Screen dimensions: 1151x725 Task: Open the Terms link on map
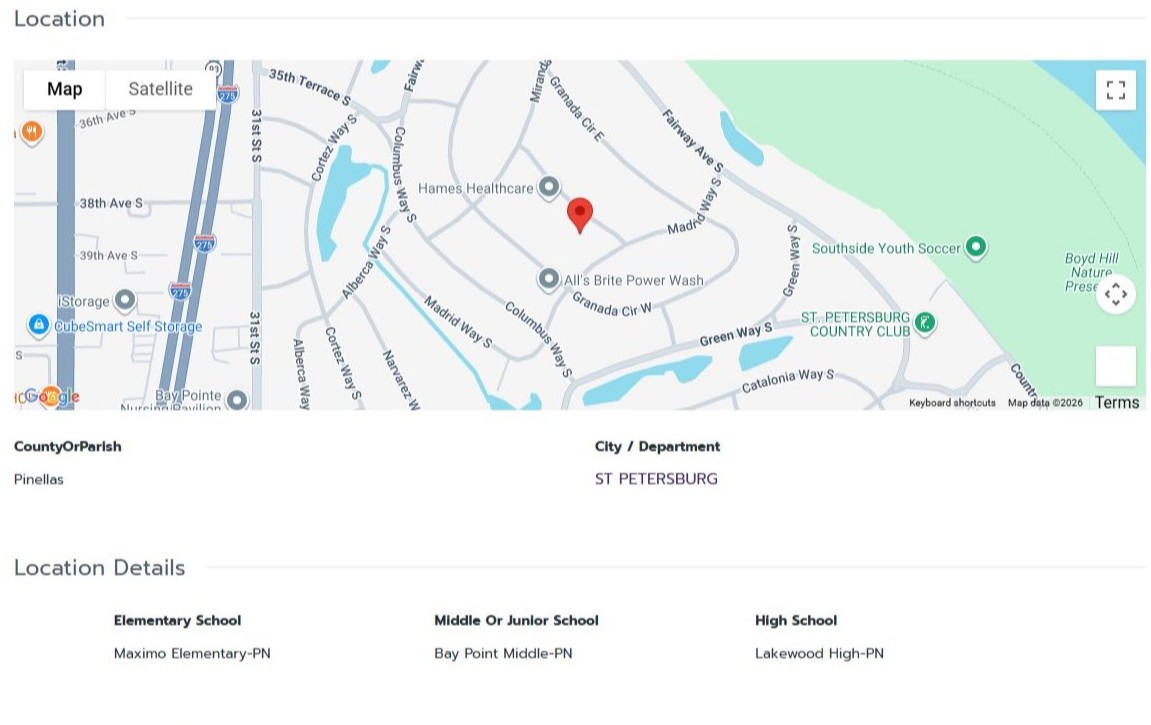click(1116, 402)
